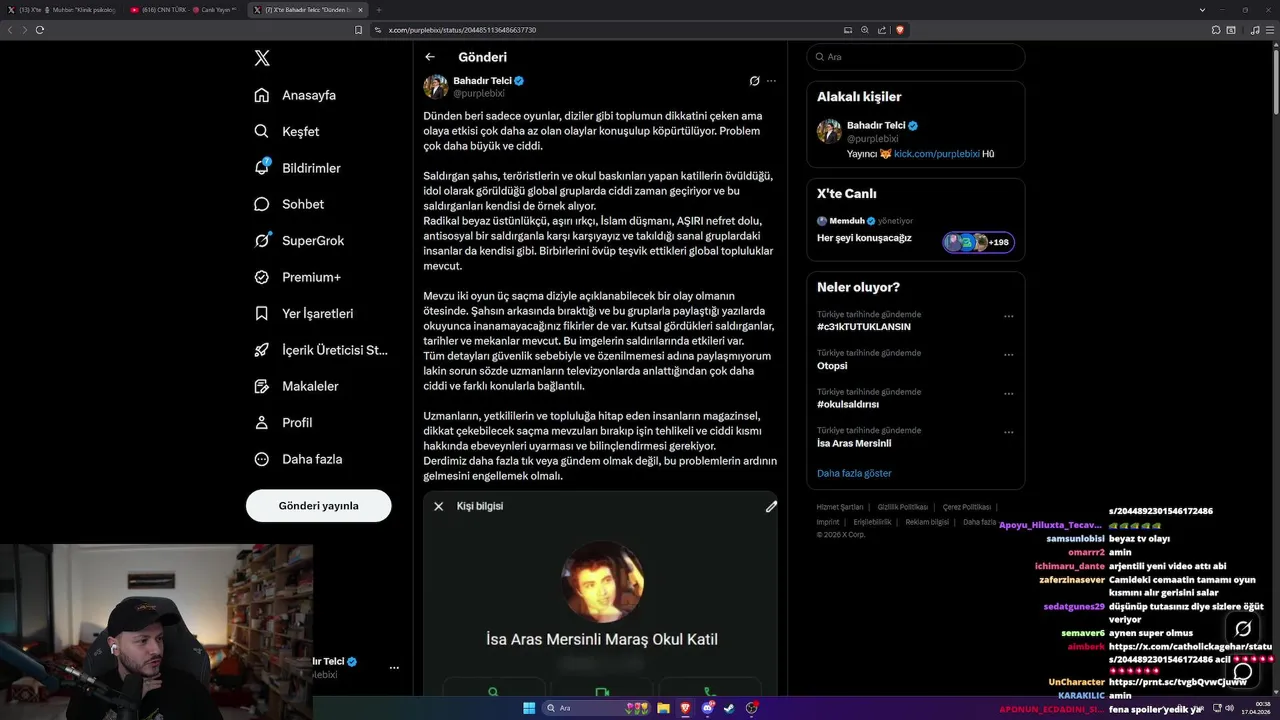Open Bahadır Telci avatar on post
The height and width of the screenshot is (720, 1280).
tap(436, 86)
